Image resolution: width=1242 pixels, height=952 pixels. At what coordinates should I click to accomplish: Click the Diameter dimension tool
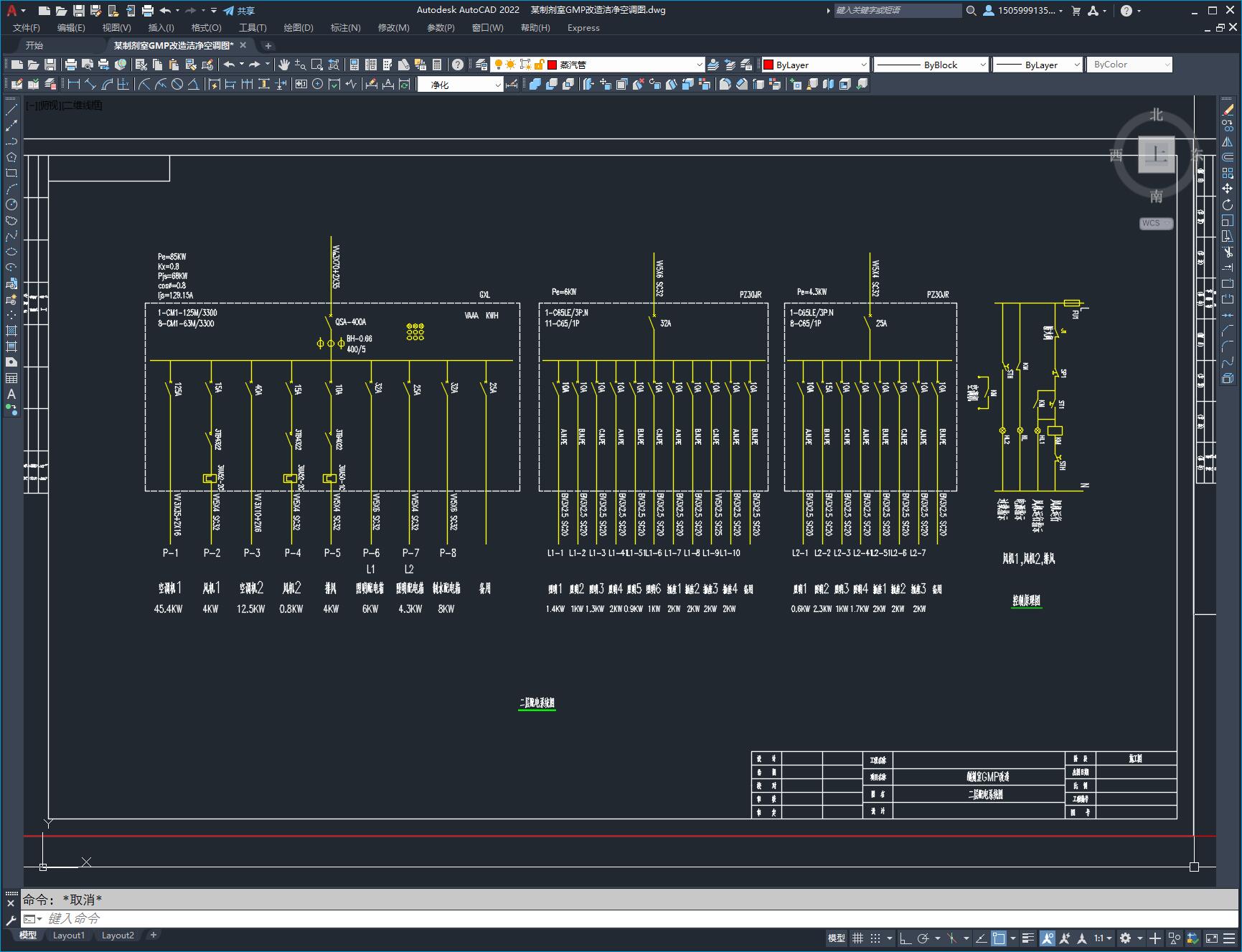point(177,84)
